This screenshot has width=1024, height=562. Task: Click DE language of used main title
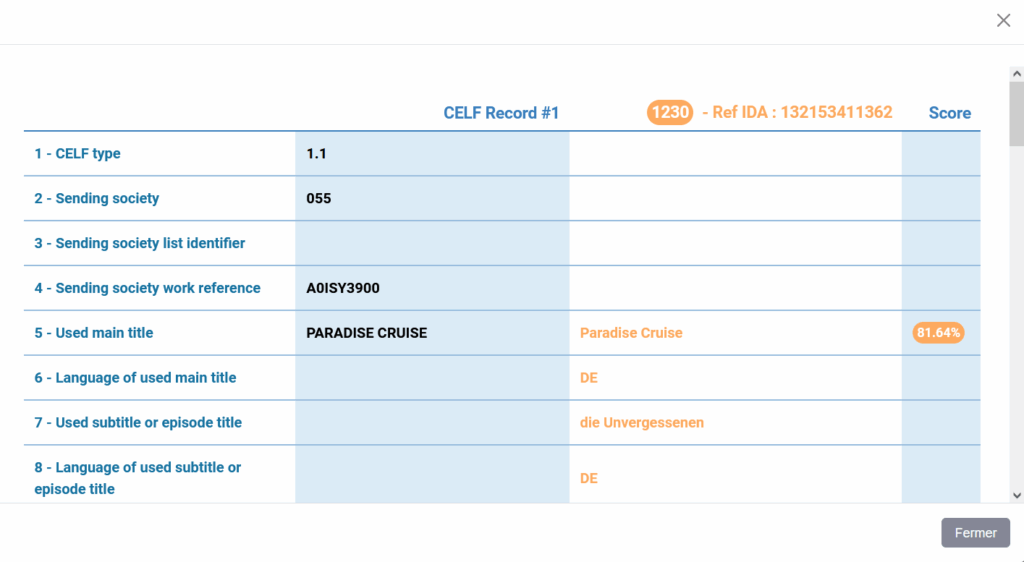coord(588,378)
